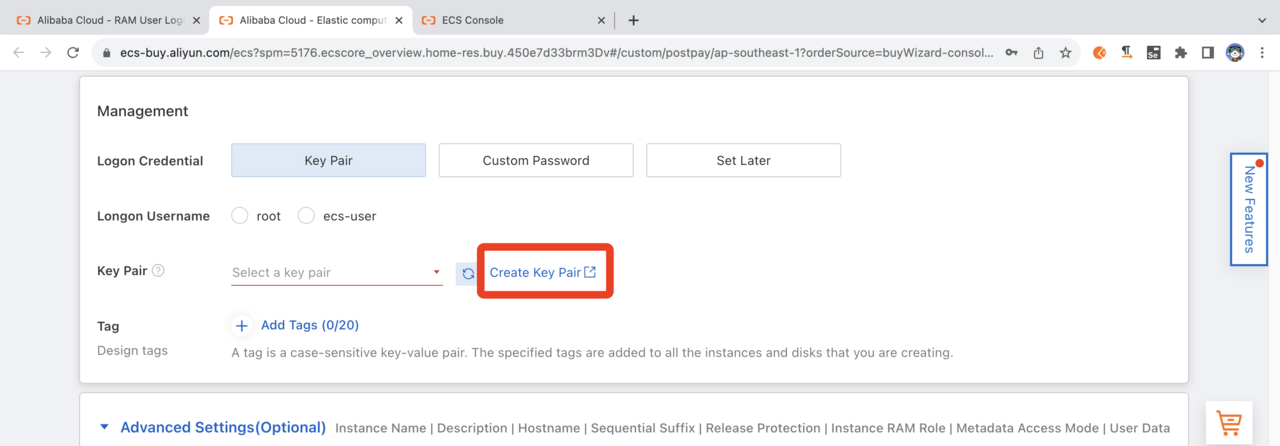Click the plus icon beside Add Tags
Viewport: 1280px width, 446px height.
[241, 325]
